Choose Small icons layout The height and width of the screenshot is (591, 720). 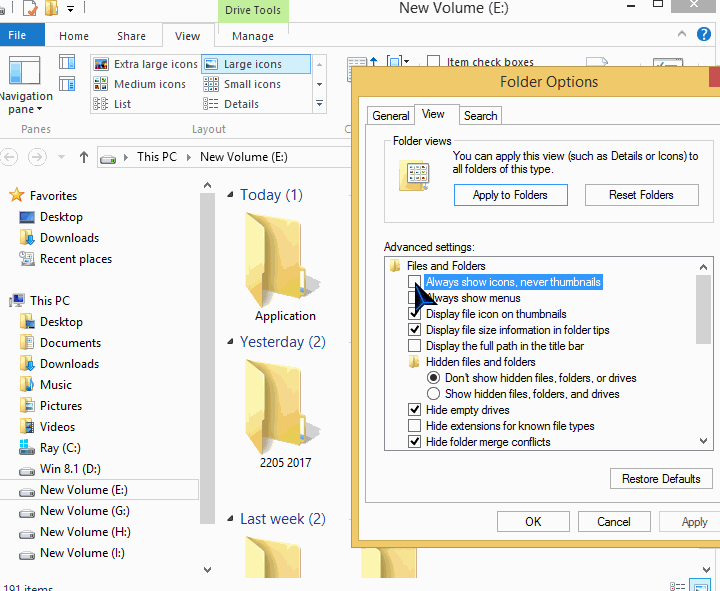242,84
